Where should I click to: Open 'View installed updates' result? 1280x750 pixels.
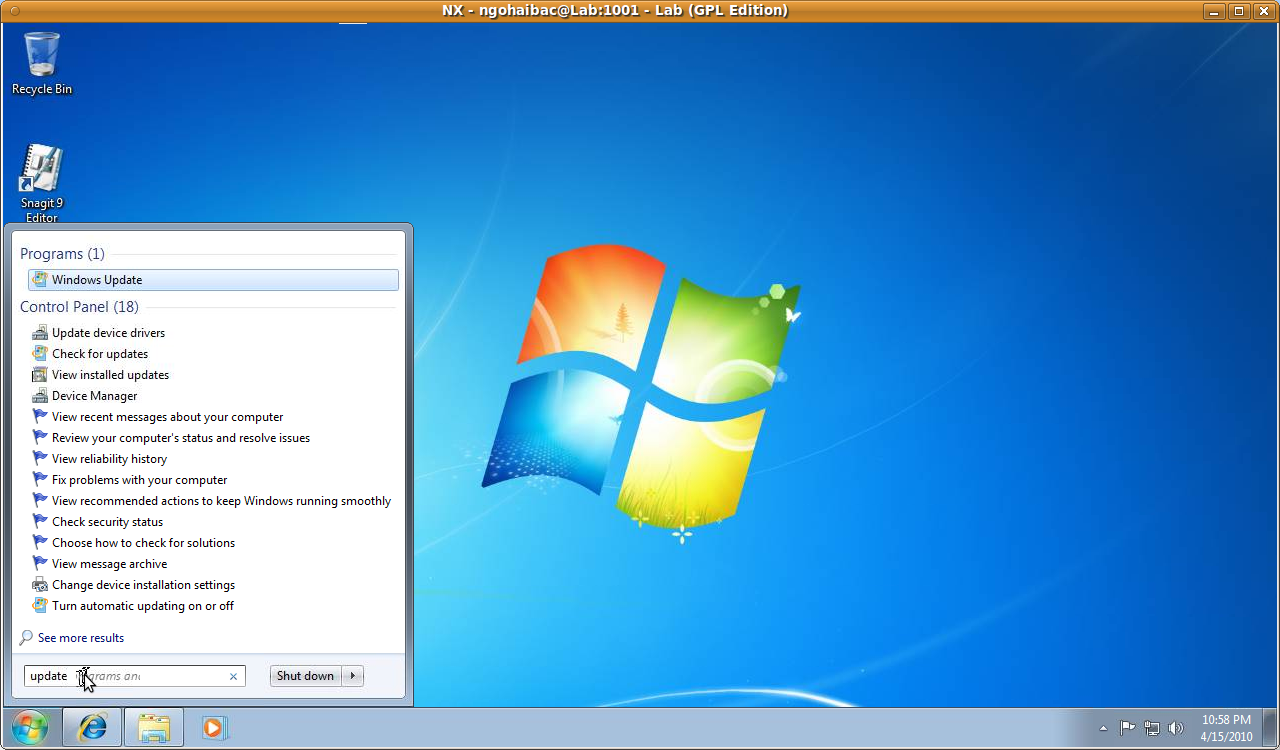click(110, 375)
